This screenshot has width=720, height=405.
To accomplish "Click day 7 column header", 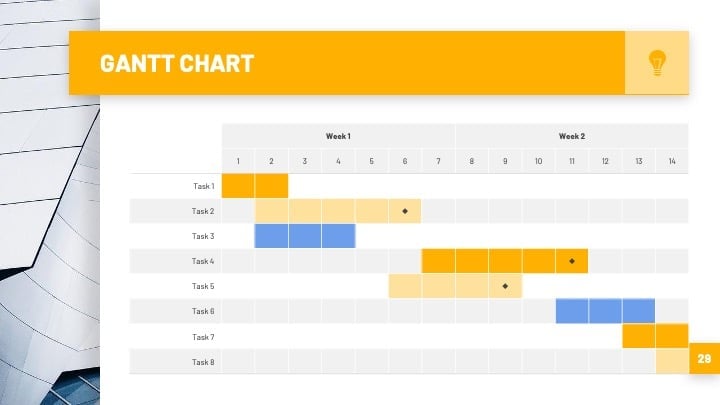I will point(438,161).
